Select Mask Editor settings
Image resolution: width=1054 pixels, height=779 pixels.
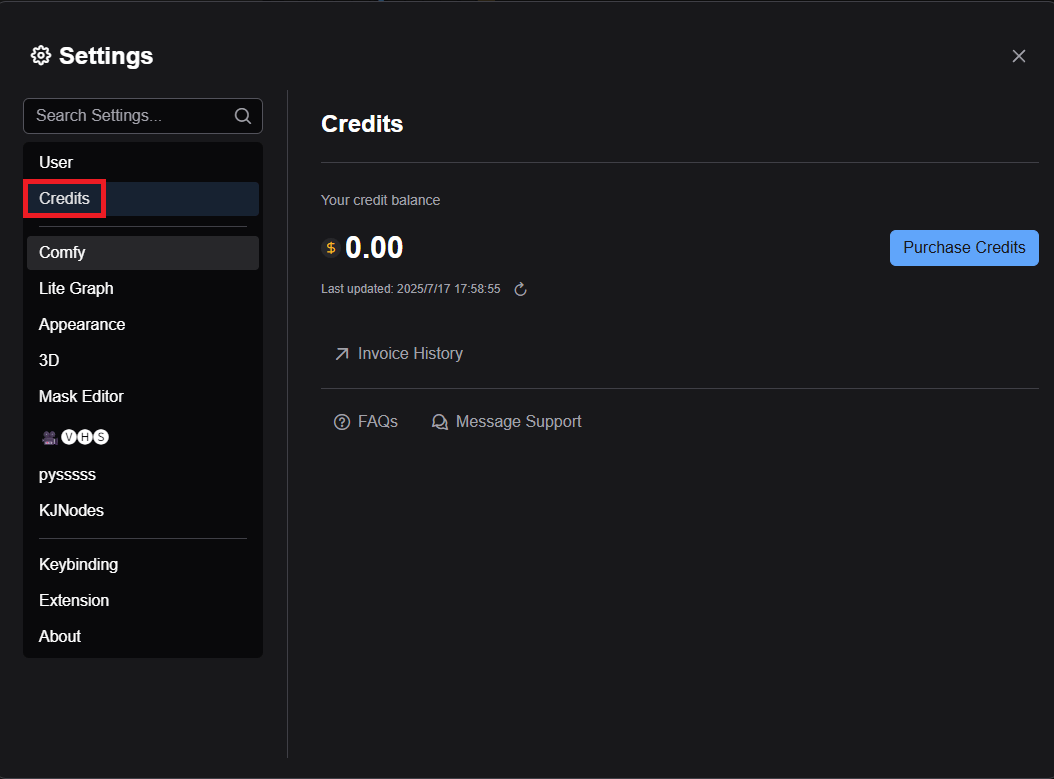[x=81, y=396]
